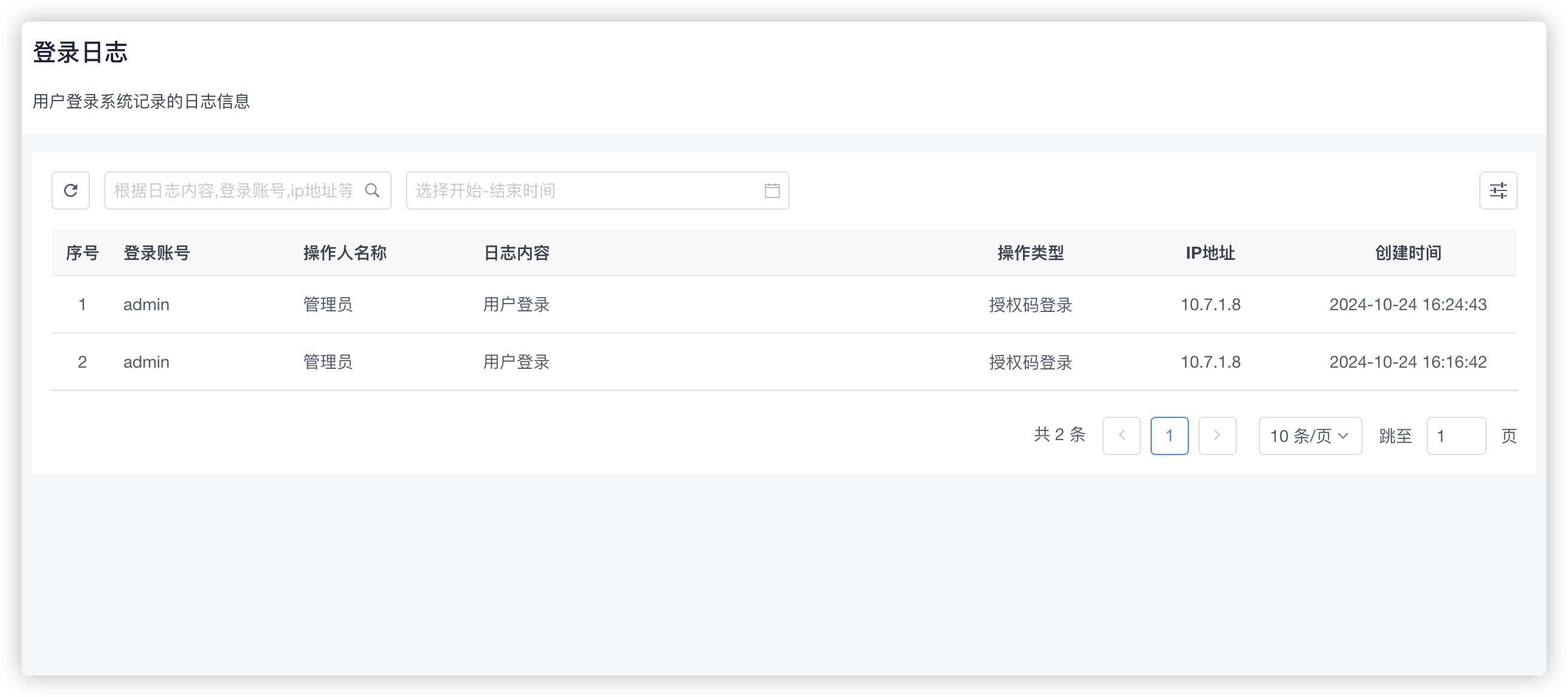Click the 登录账号 column header

[x=157, y=253]
